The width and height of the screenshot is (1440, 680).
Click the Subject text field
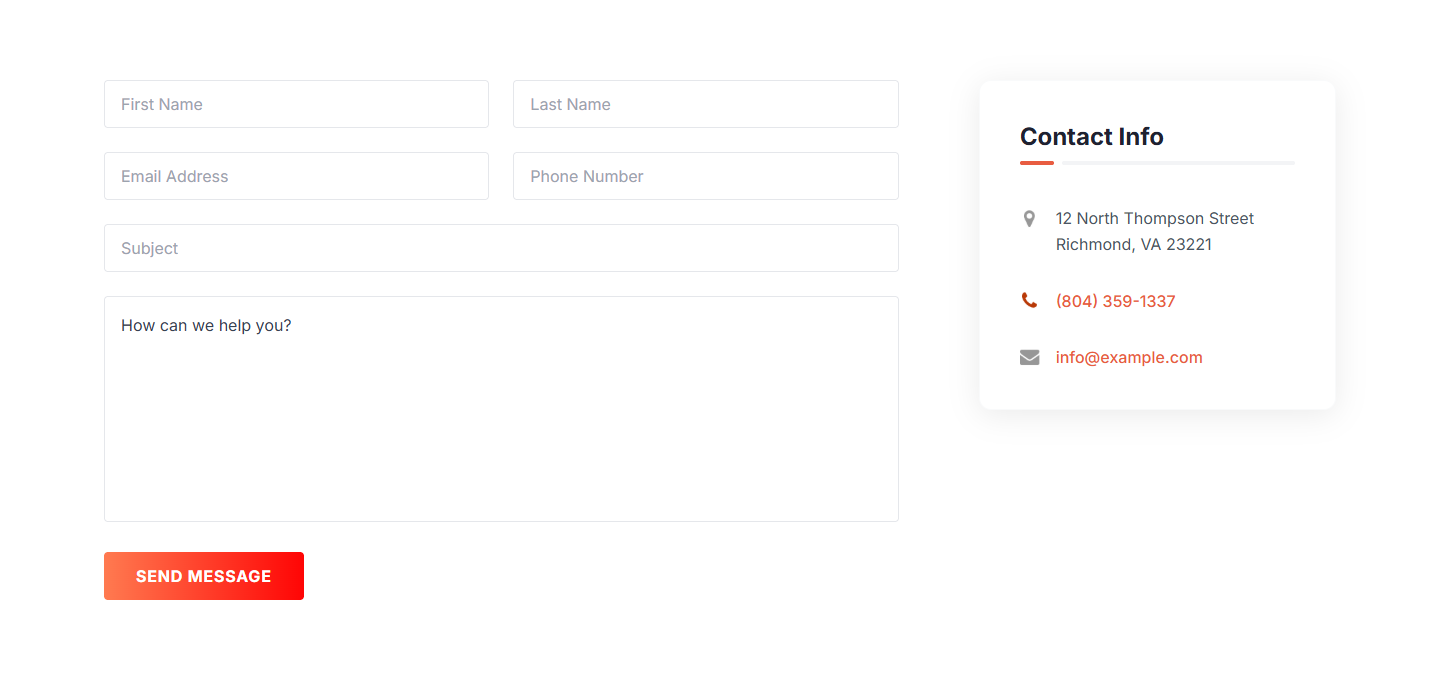pyautogui.click(x=501, y=248)
